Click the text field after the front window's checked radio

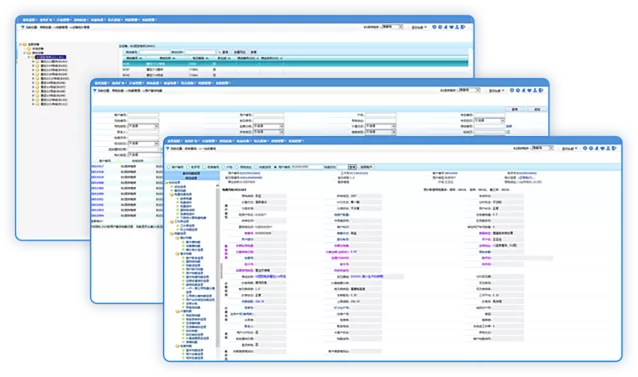307,167
